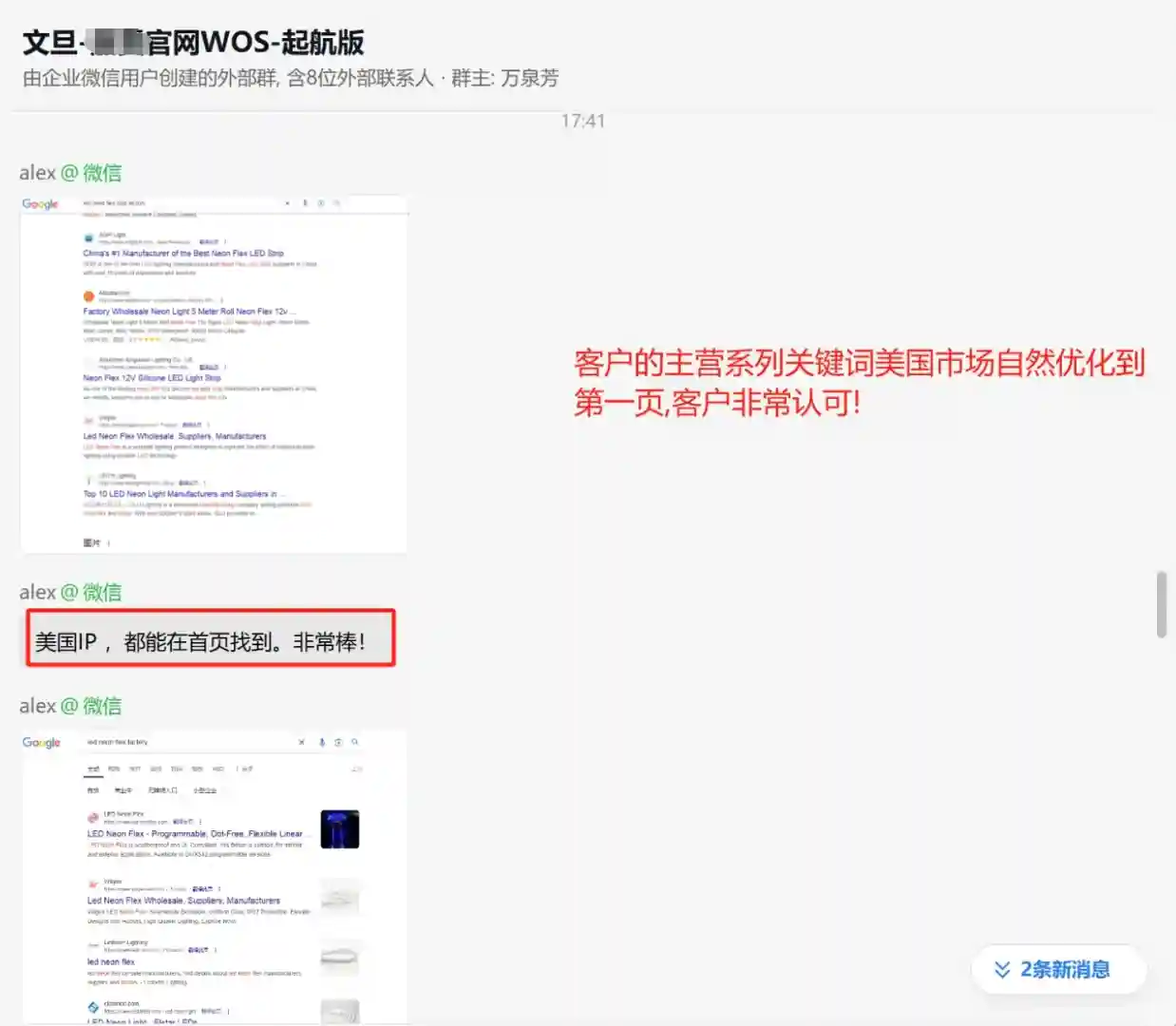Click the Google logo in the first screenshot
The height and width of the screenshot is (1026, 1176).
40,204
